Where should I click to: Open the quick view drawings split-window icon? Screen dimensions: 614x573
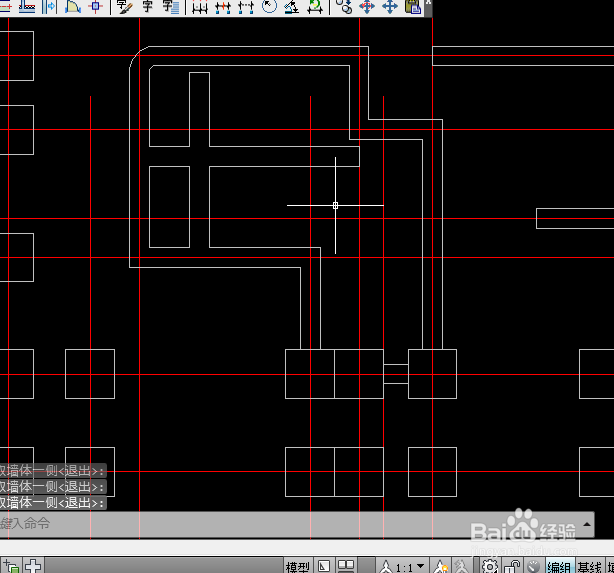click(346, 566)
